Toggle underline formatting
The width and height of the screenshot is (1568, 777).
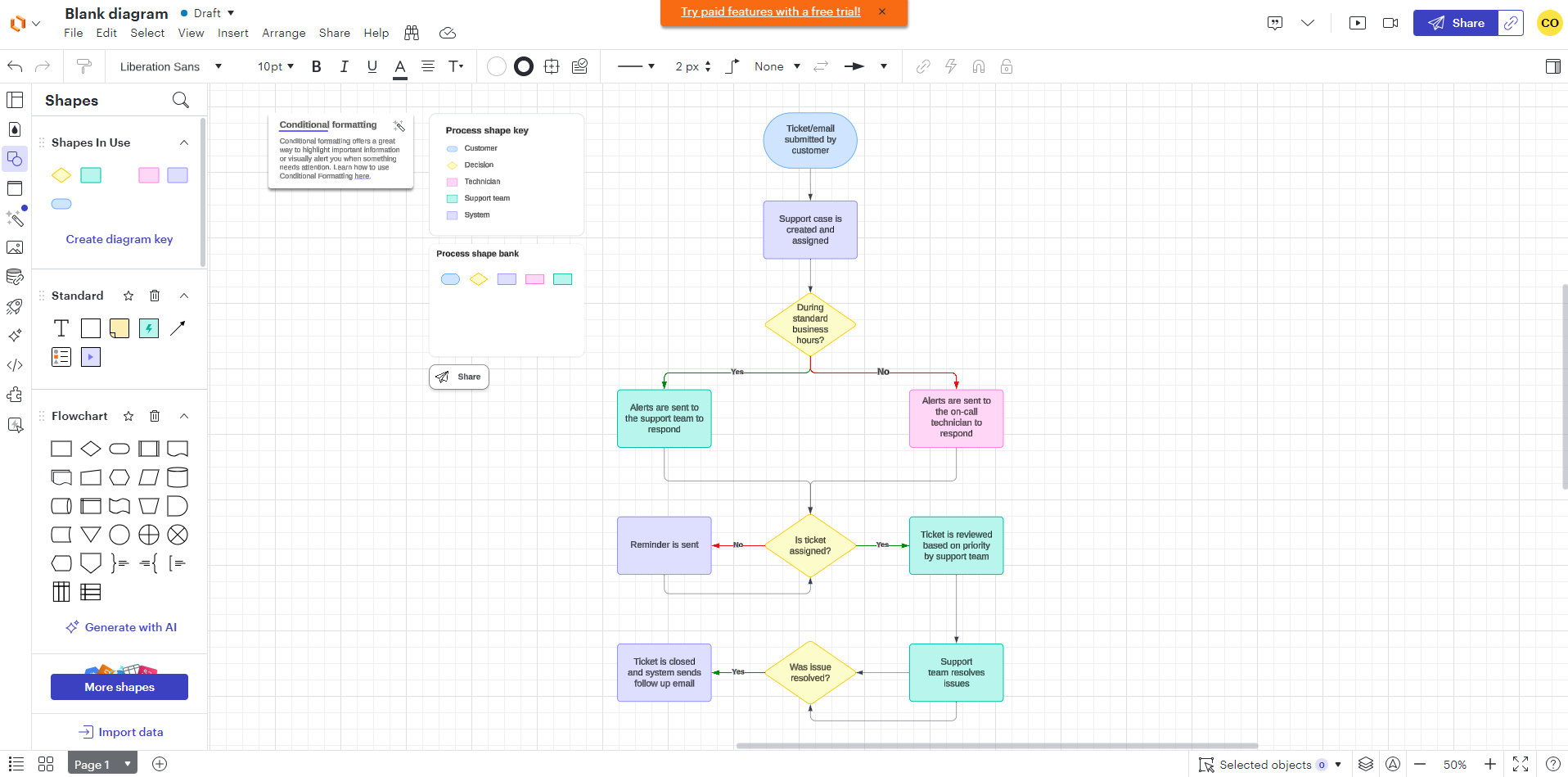pos(372,66)
